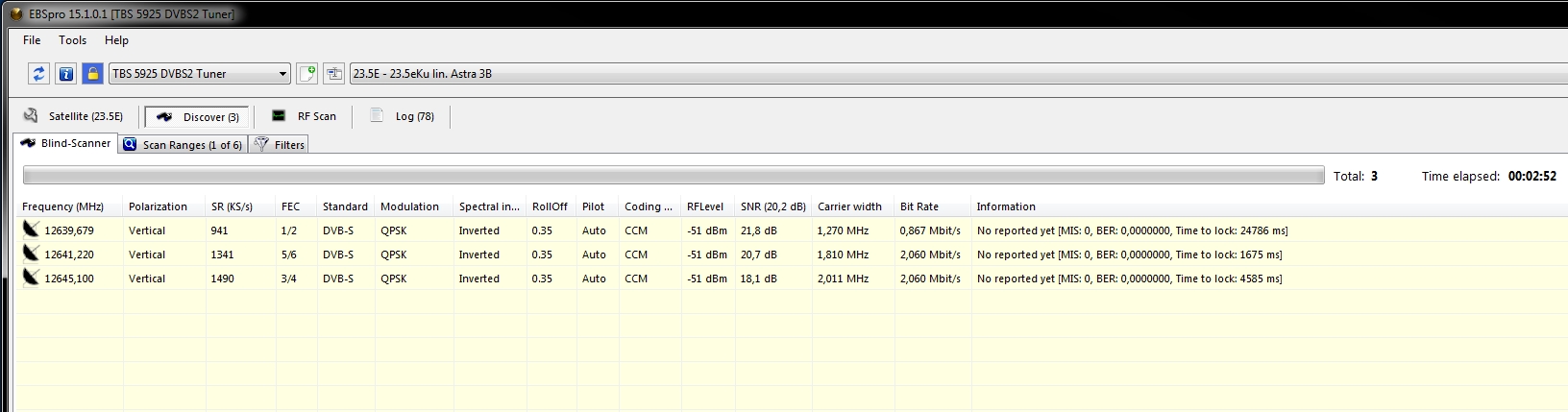Open the blue info icon
Viewport: 1568px width, 412px height.
(x=65, y=74)
